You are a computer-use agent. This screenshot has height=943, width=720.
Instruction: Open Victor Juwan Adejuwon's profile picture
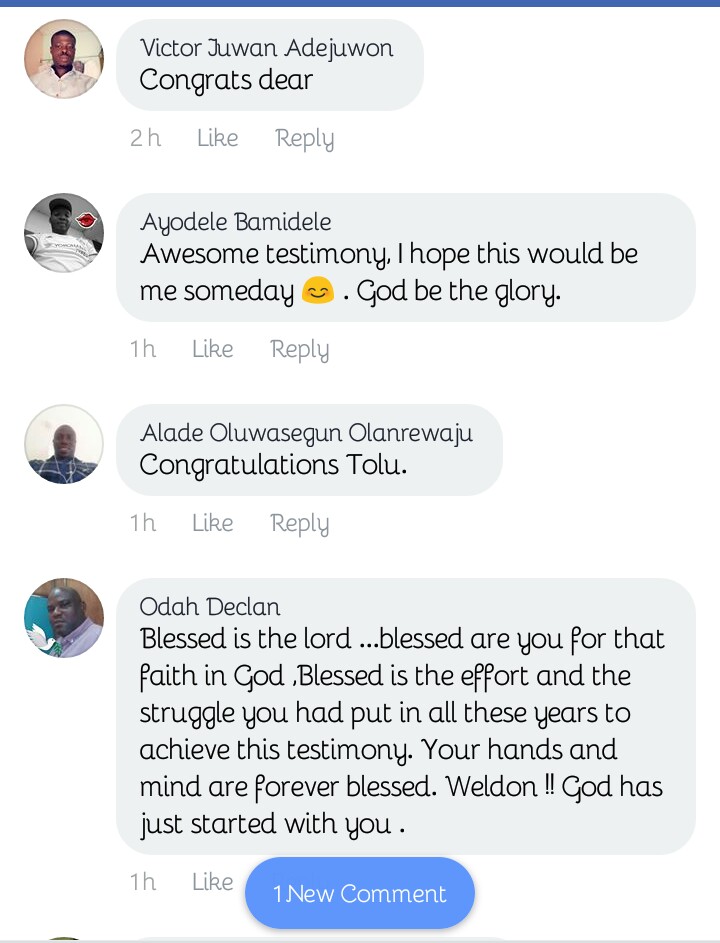63,59
